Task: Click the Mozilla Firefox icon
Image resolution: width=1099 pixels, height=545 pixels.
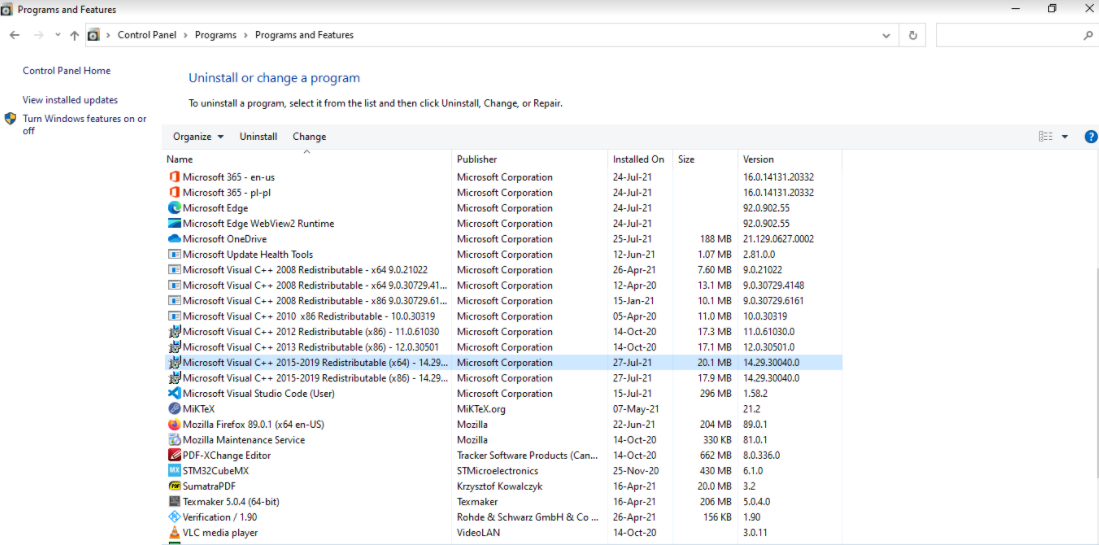Action: [x=175, y=424]
